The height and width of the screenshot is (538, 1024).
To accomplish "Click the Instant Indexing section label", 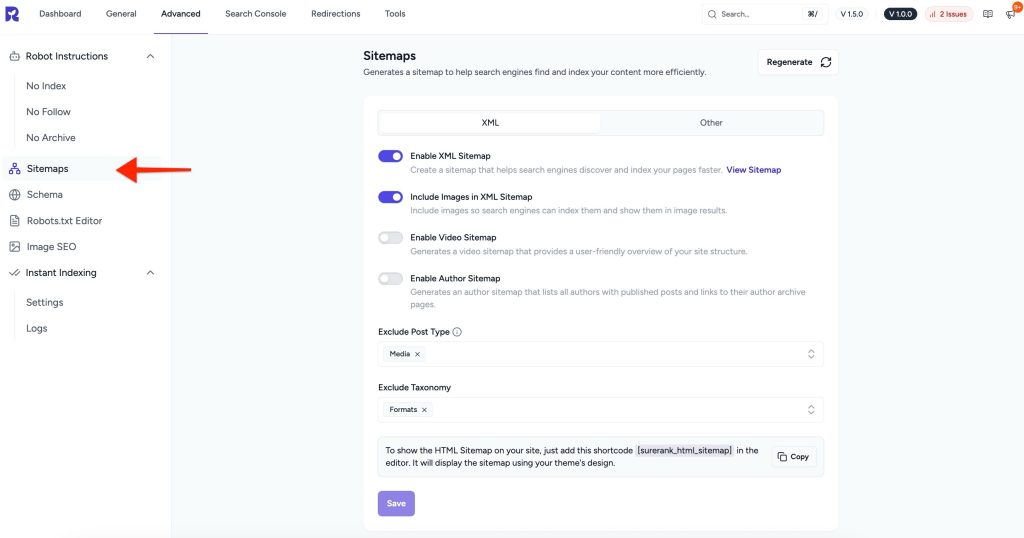I will point(61,273).
